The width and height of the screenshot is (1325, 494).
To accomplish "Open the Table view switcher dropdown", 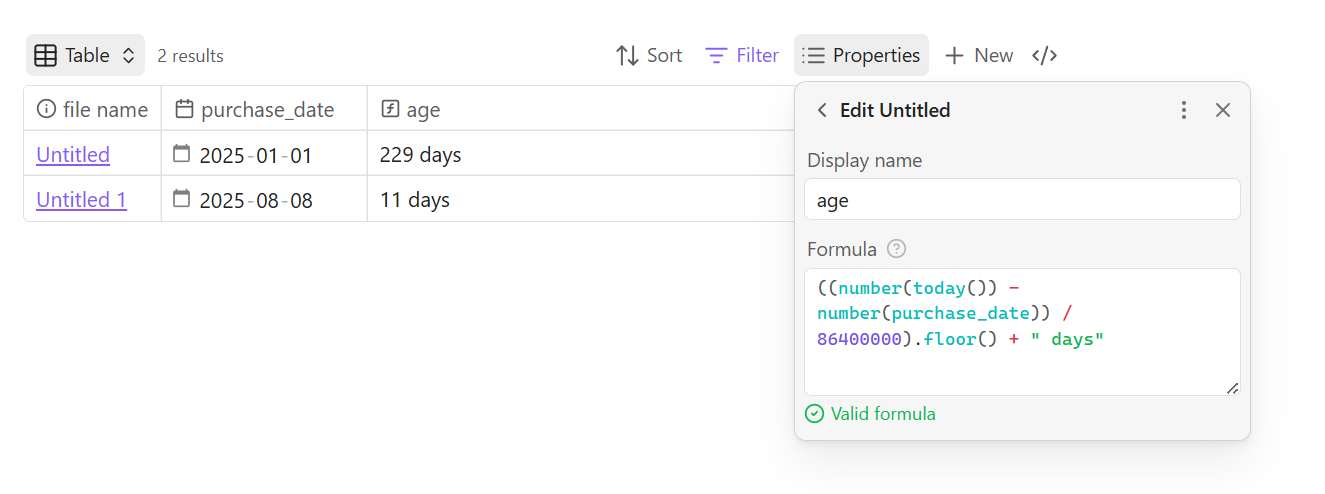I will pos(85,56).
